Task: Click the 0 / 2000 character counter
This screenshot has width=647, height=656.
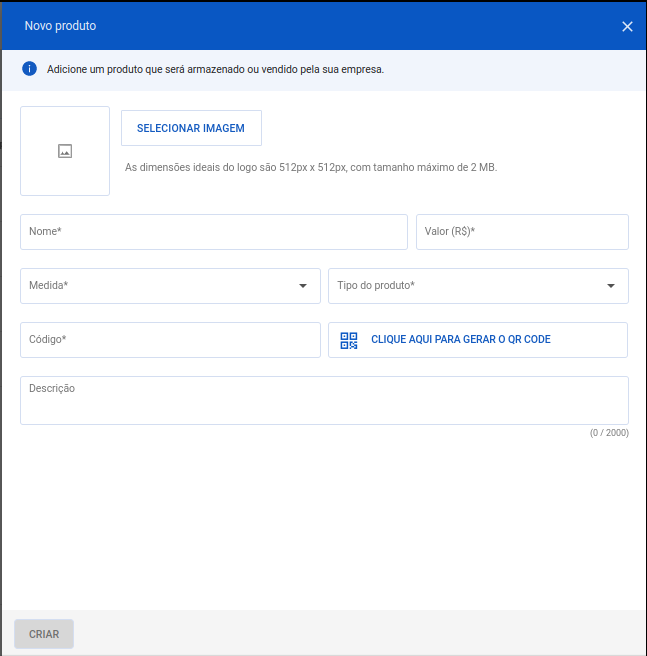Action: (609, 433)
